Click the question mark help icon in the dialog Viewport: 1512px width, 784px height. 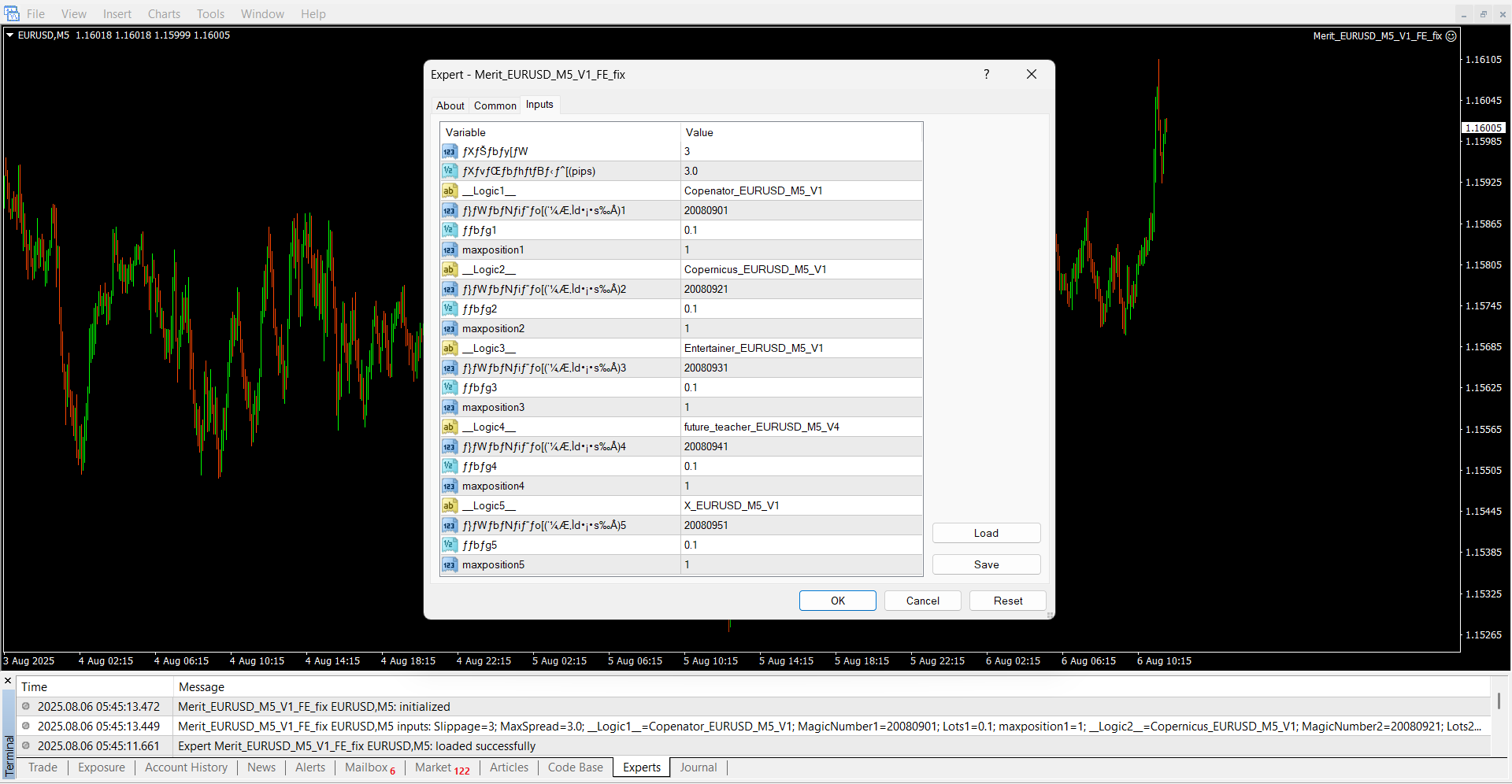point(986,74)
